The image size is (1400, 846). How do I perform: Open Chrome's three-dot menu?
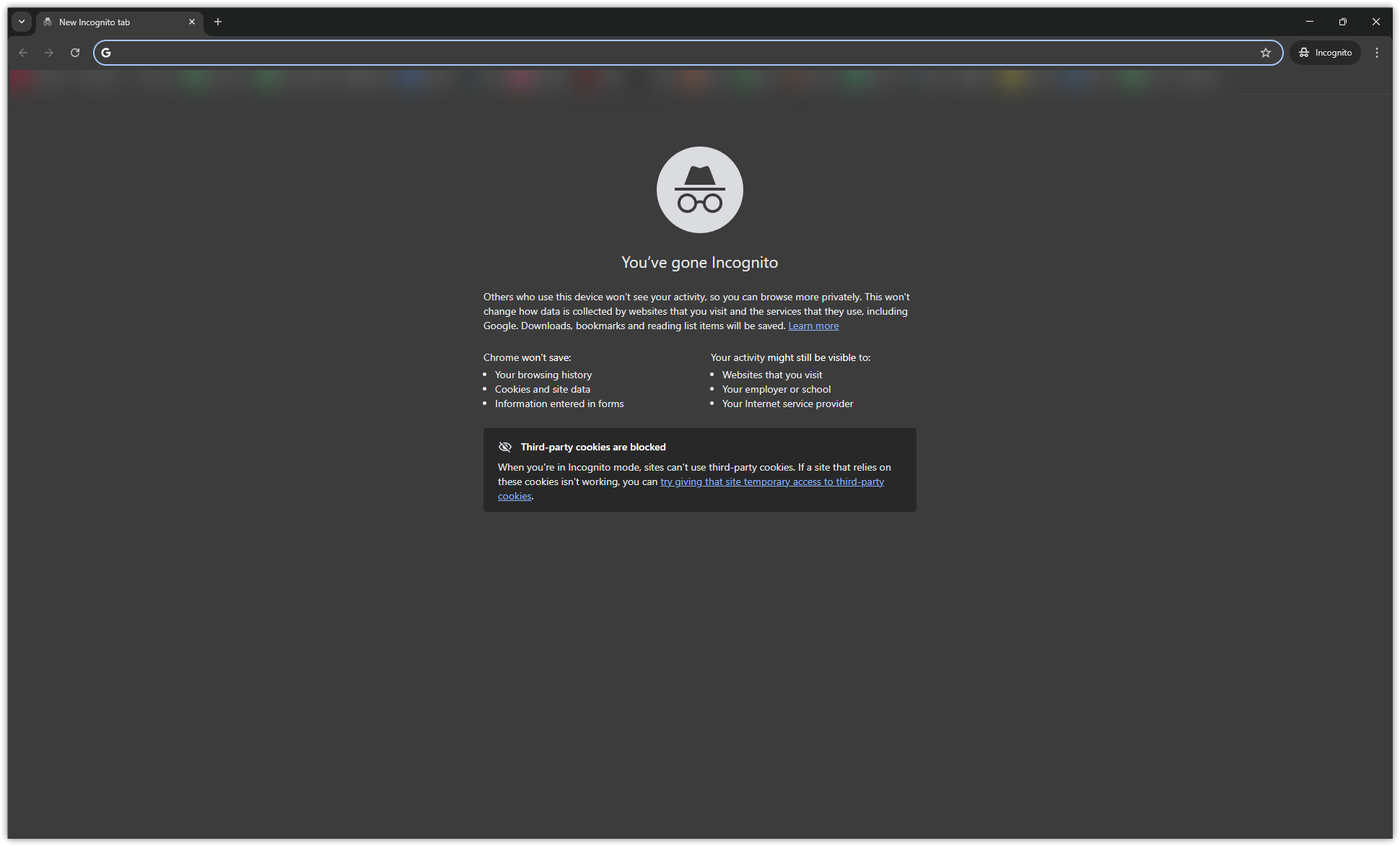(1377, 53)
